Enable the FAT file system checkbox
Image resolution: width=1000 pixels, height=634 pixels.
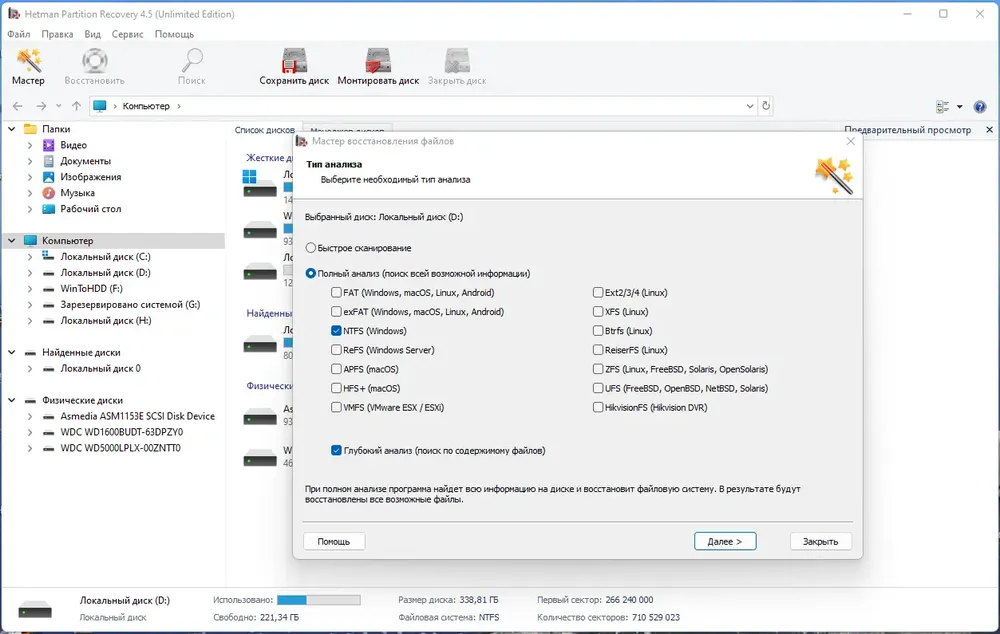pos(336,292)
